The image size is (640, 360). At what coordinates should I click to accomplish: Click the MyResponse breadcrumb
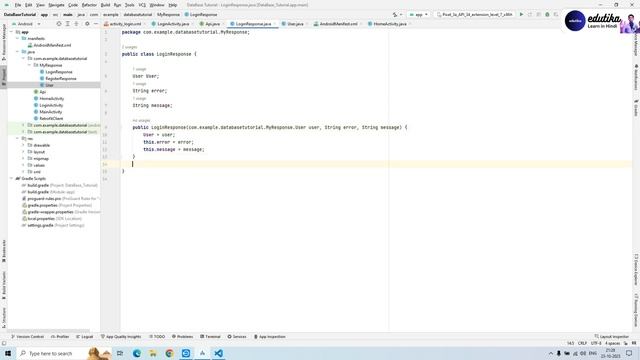[x=168, y=14]
